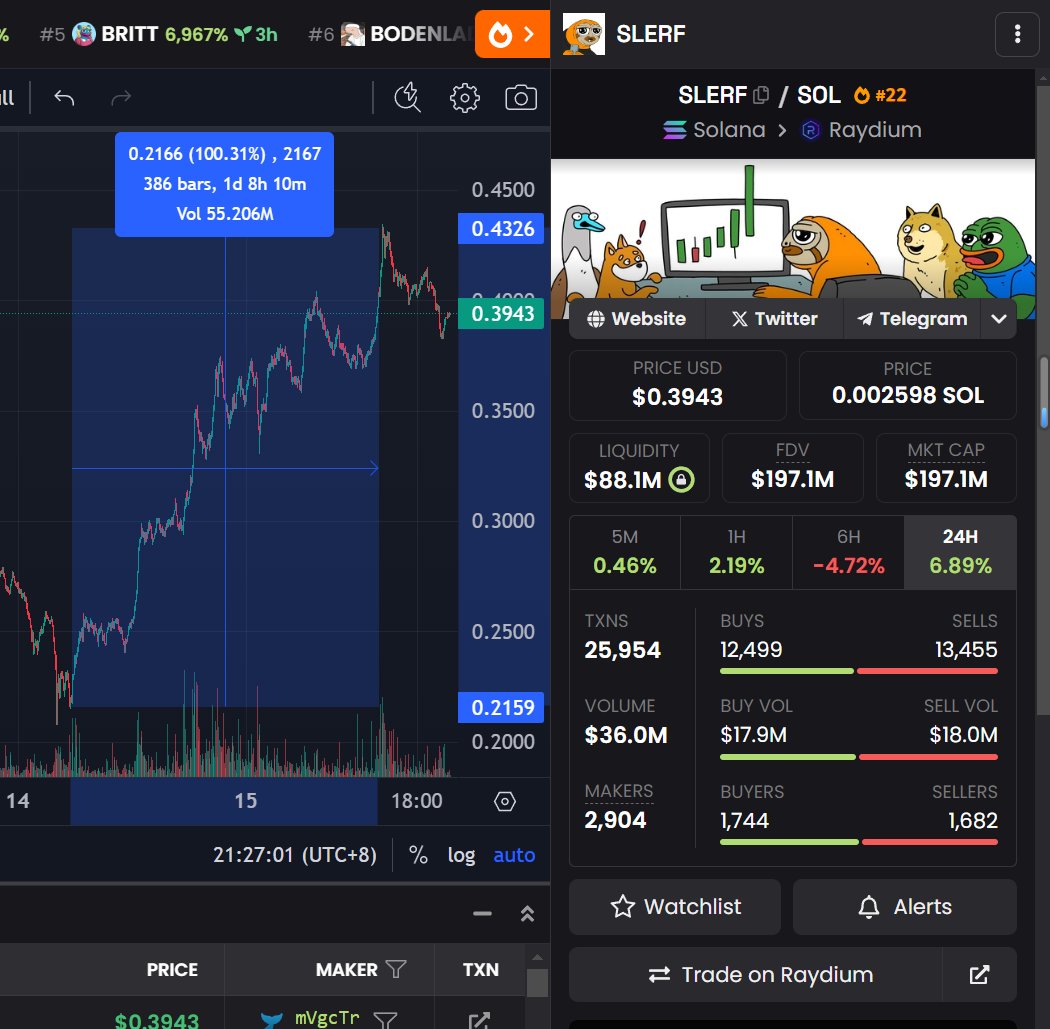Filter transactions by MAKER column funnel

pyautogui.click(x=396, y=969)
